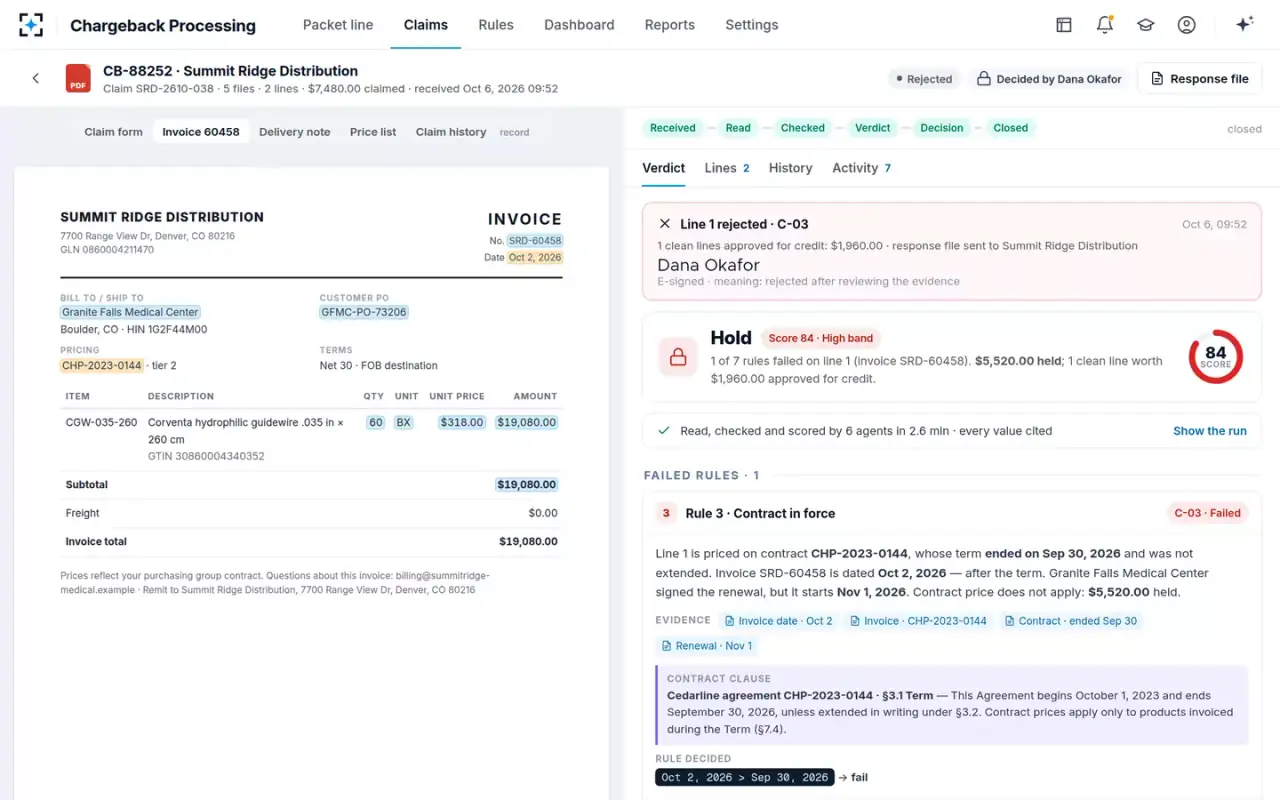
Task: Switch to the Price list document
Action: (373, 132)
